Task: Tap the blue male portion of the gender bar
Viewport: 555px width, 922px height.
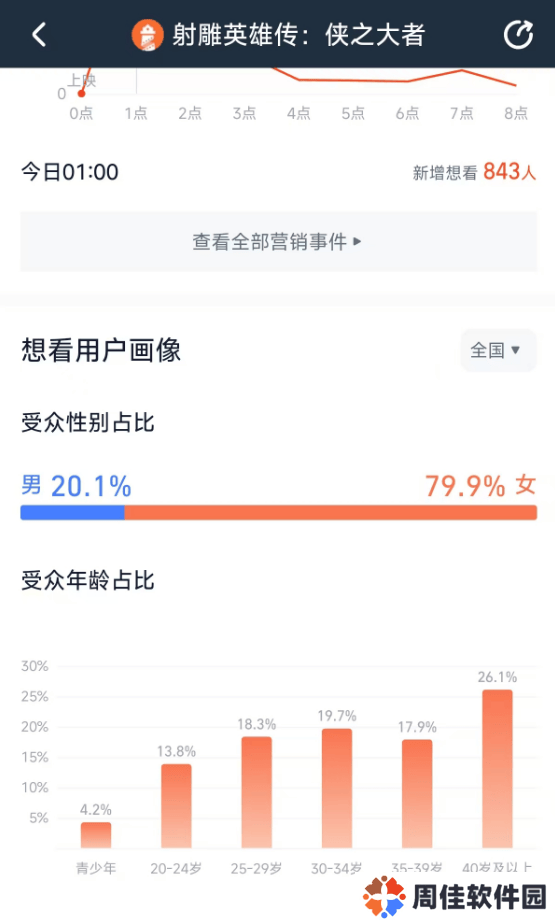Action: (72, 513)
